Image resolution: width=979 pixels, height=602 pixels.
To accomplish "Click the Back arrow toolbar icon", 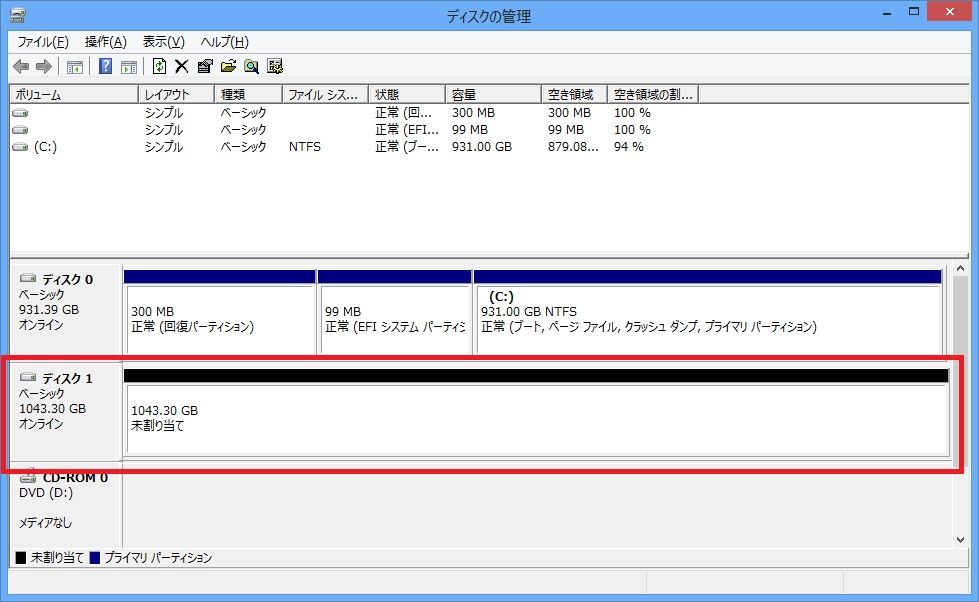I will pos(21,66).
